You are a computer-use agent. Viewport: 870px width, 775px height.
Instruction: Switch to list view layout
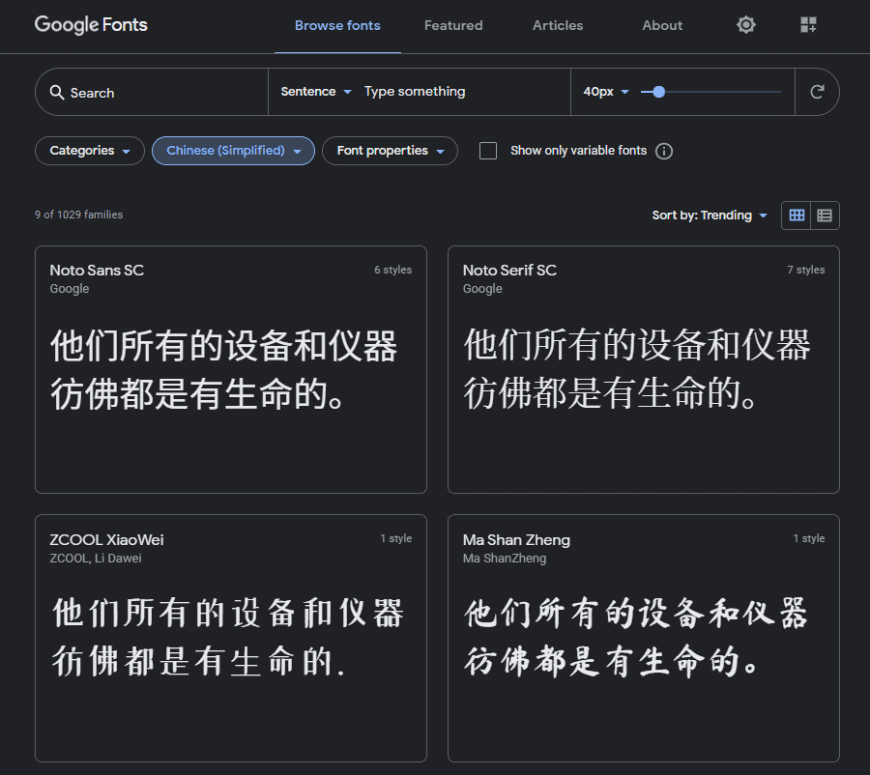(825, 215)
